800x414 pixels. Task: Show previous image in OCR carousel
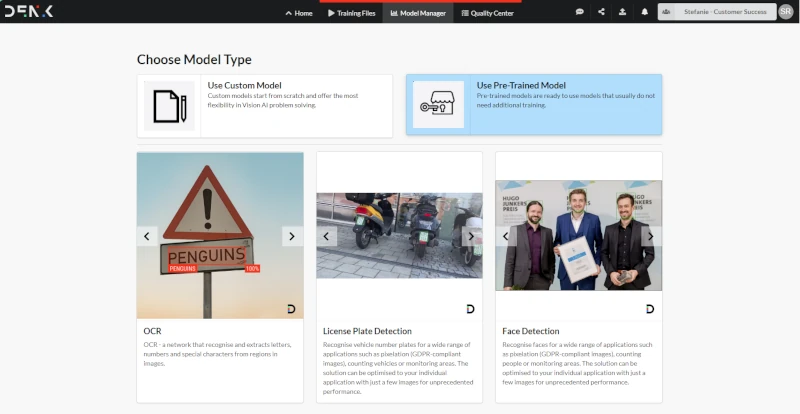(148, 236)
